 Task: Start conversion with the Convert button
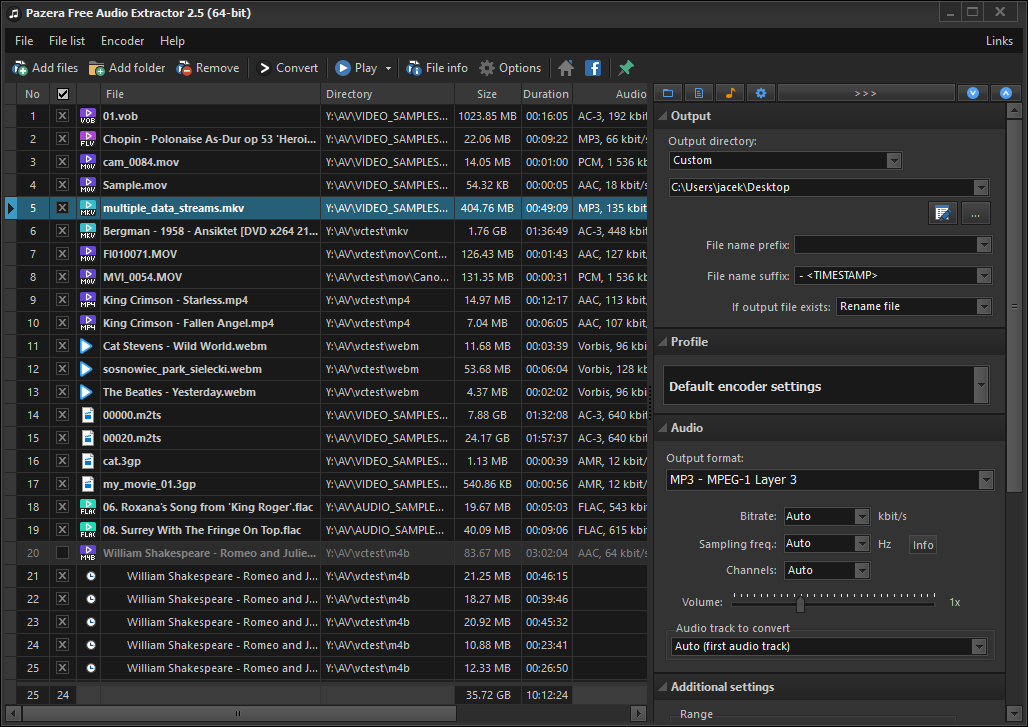pos(288,68)
